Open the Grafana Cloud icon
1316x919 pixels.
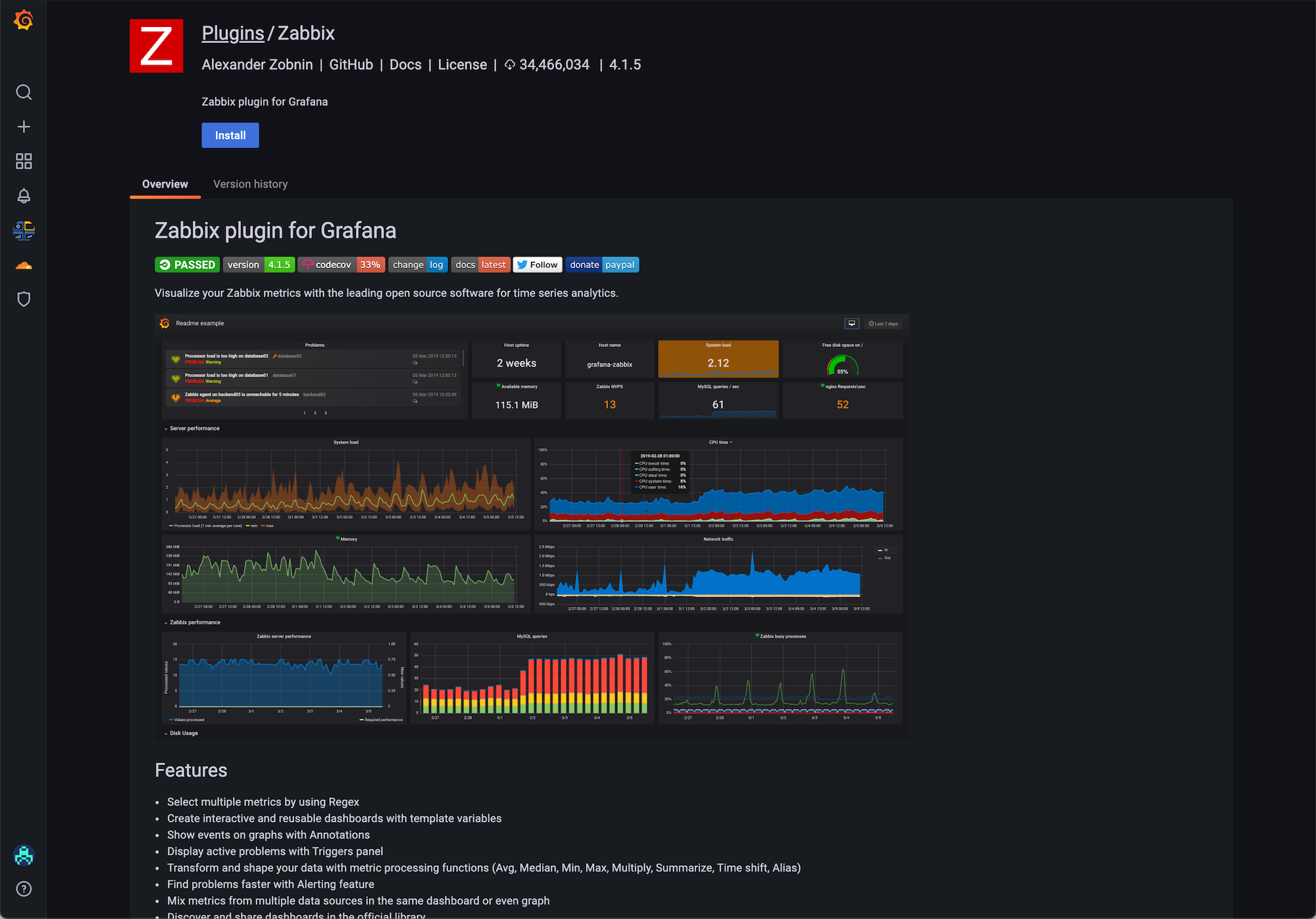(24, 265)
